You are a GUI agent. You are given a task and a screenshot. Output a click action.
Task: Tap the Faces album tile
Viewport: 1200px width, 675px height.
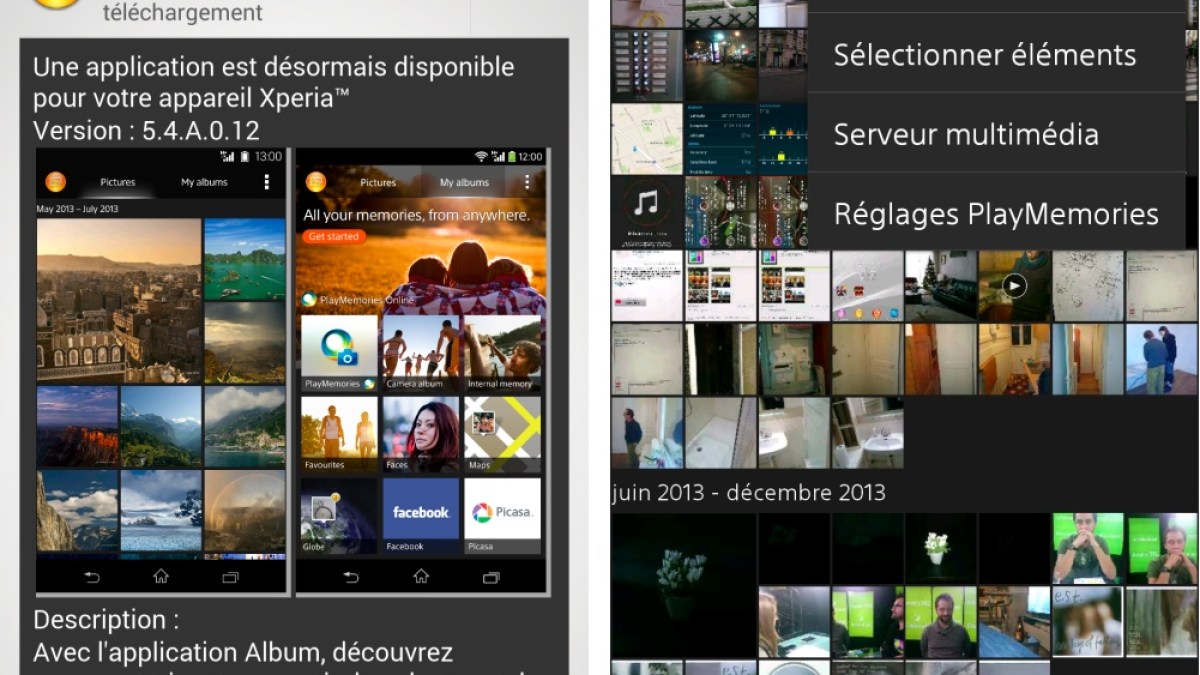click(421, 433)
